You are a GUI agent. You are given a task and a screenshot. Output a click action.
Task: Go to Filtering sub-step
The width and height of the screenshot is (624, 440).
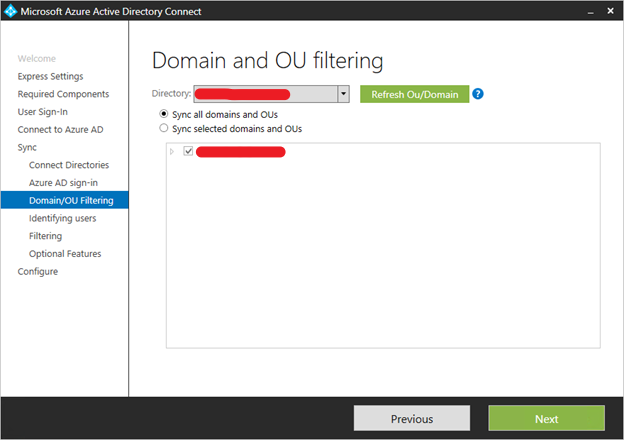(x=45, y=236)
